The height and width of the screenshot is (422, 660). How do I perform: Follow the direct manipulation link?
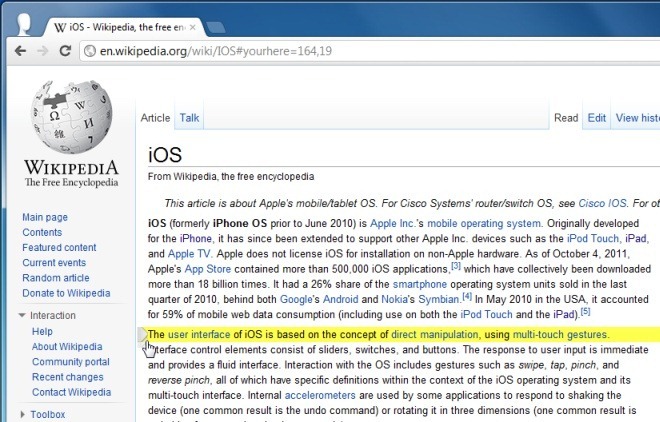click(x=435, y=334)
